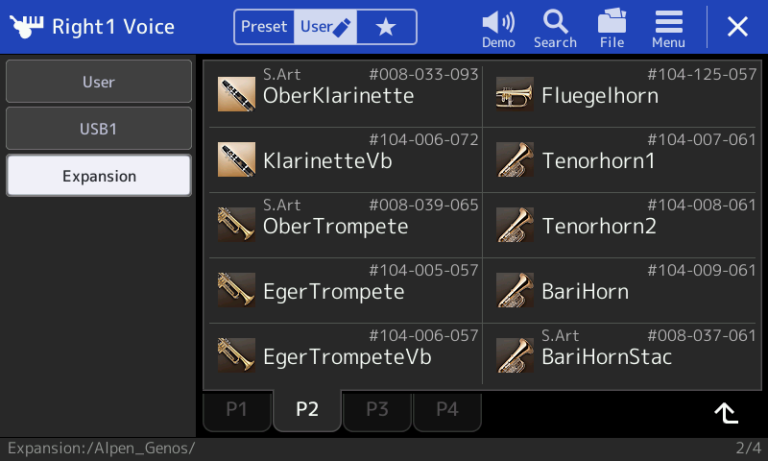Select the User storage button
The image size is (768, 461).
click(x=98, y=81)
